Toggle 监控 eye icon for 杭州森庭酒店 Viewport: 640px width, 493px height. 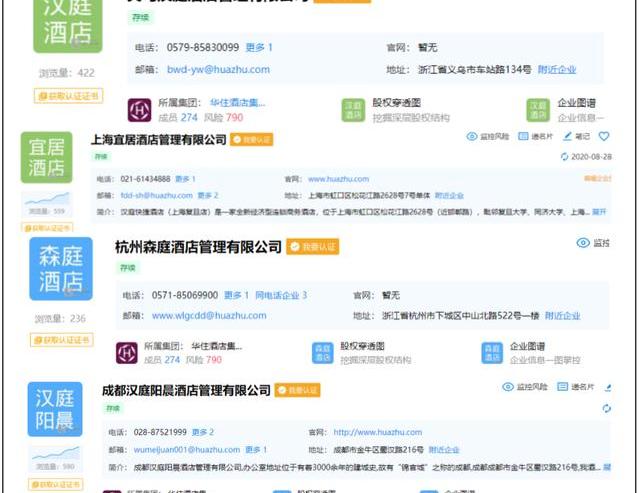tap(583, 243)
